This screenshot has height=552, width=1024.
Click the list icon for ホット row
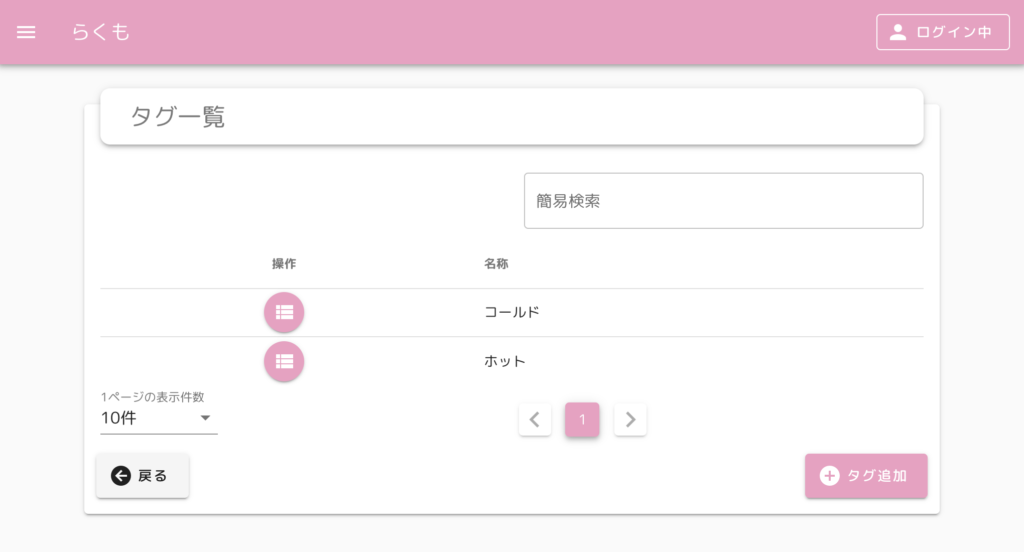284,361
